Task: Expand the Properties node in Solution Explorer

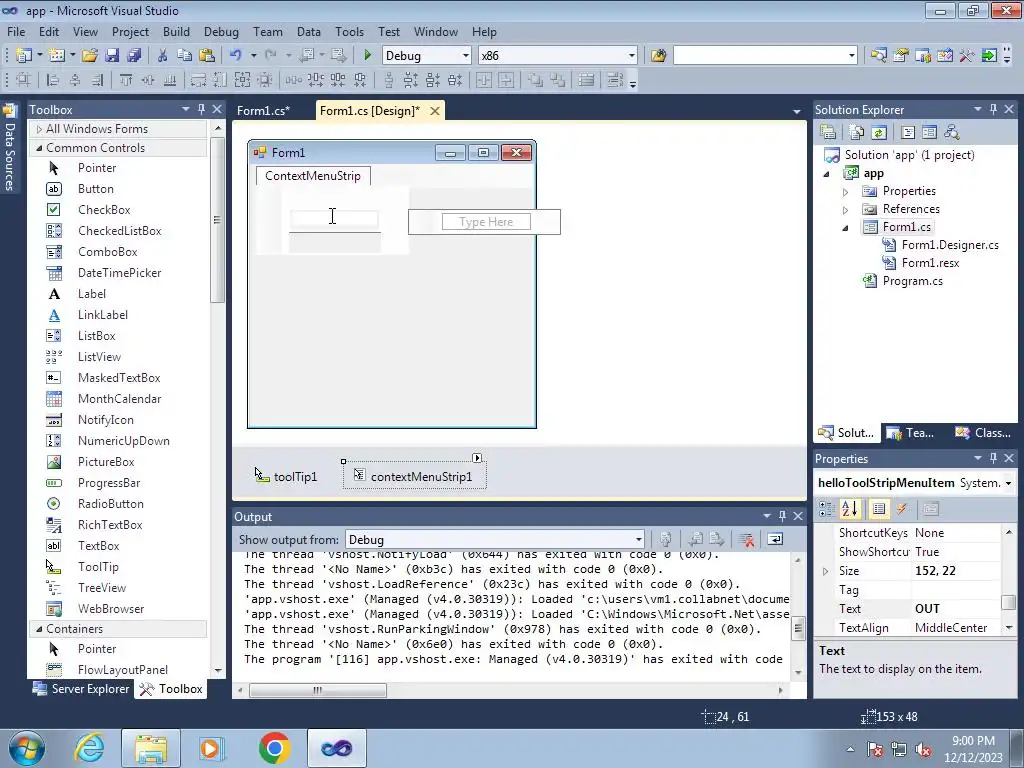Action: coord(846,191)
